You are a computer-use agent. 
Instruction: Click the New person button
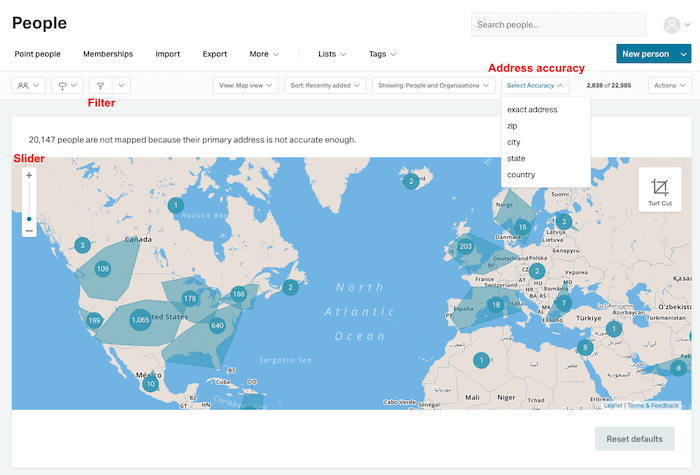pos(645,54)
